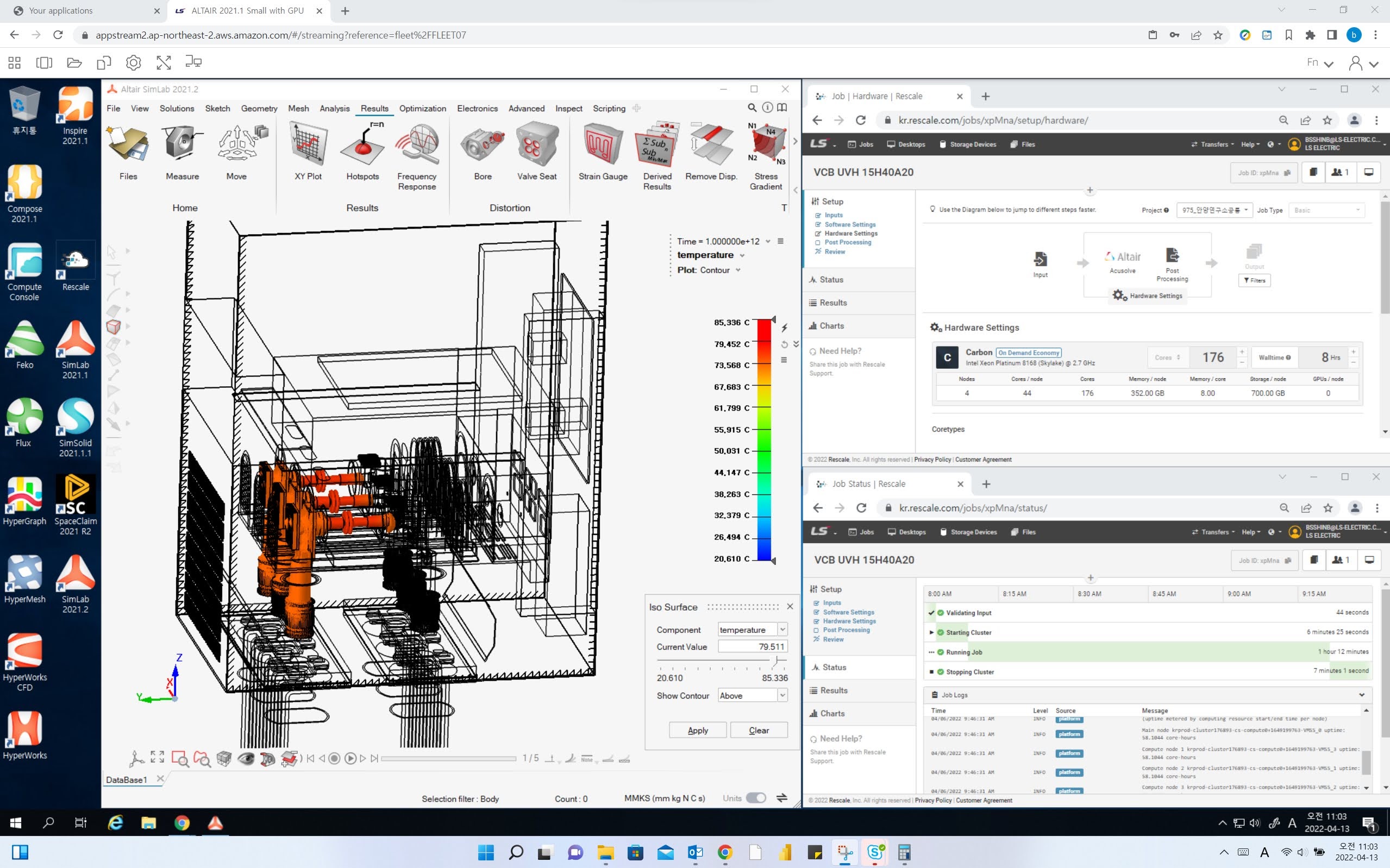This screenshot has height=868, width=1390.
Task: Click the Clear button in the Iso Surface panel
Action: [759, 730]
